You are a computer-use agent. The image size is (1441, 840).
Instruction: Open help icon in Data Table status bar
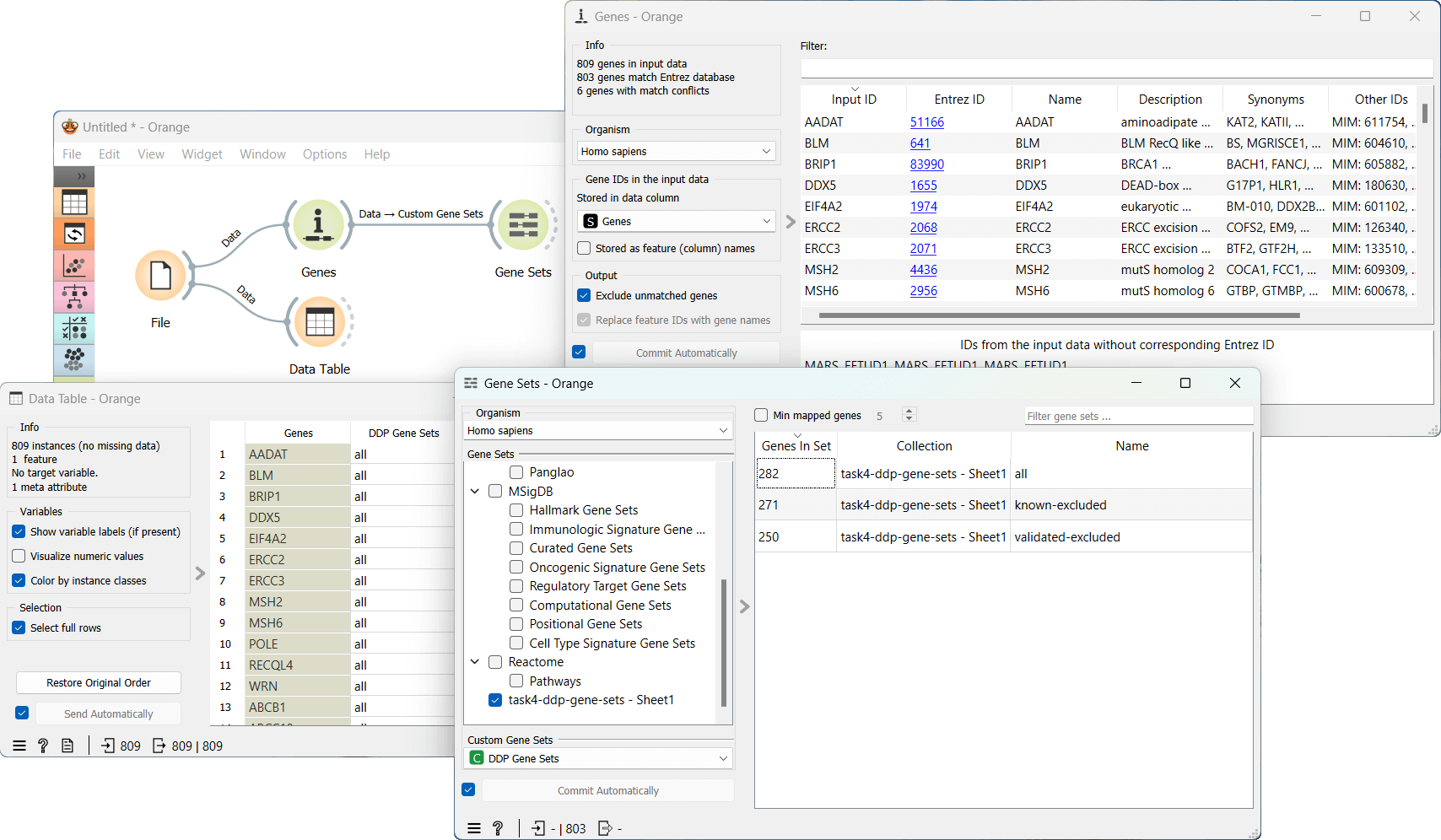pyautogui.click(x=43, y=746)
